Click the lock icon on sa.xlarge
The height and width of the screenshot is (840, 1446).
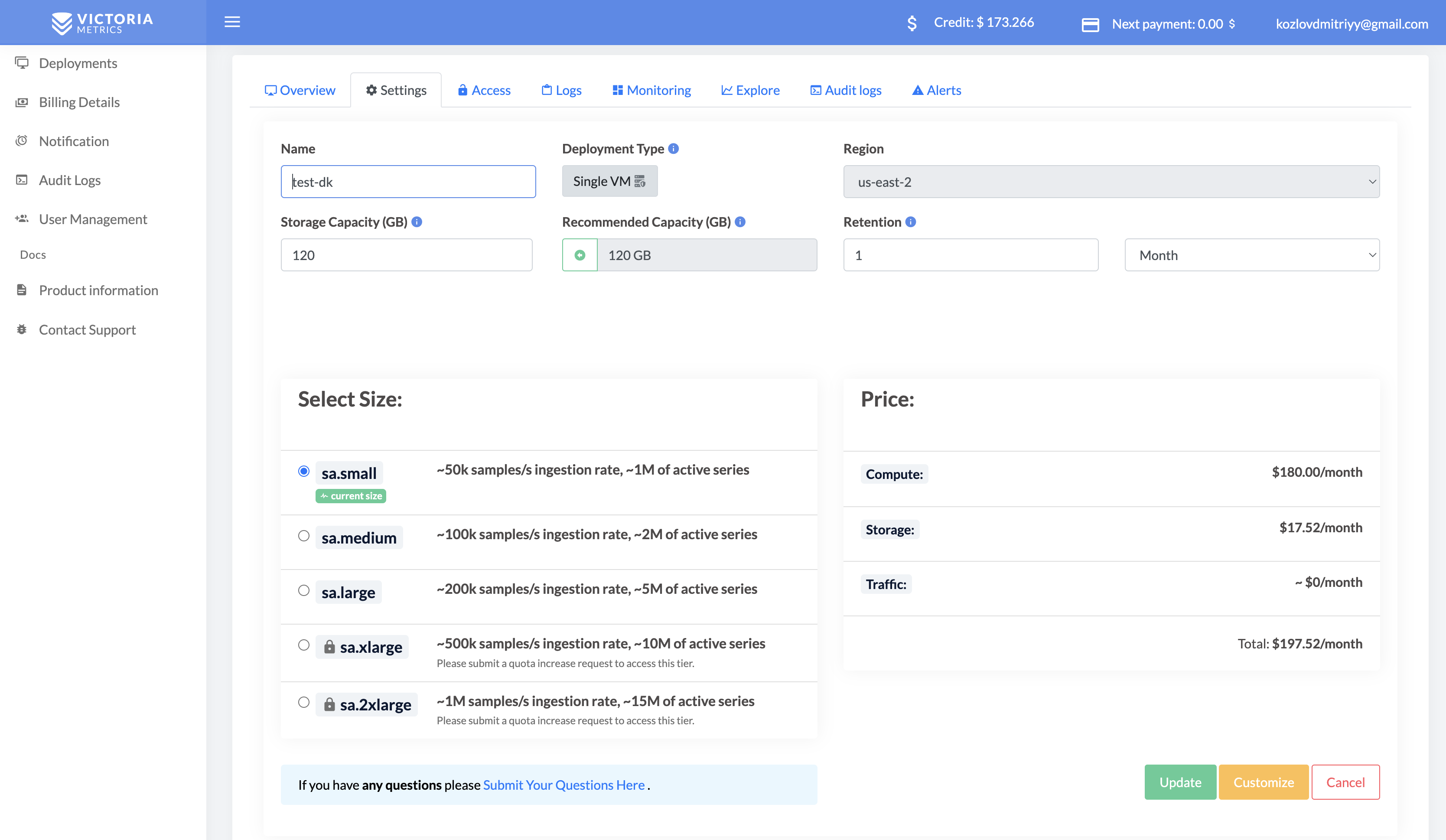[329, 647]
